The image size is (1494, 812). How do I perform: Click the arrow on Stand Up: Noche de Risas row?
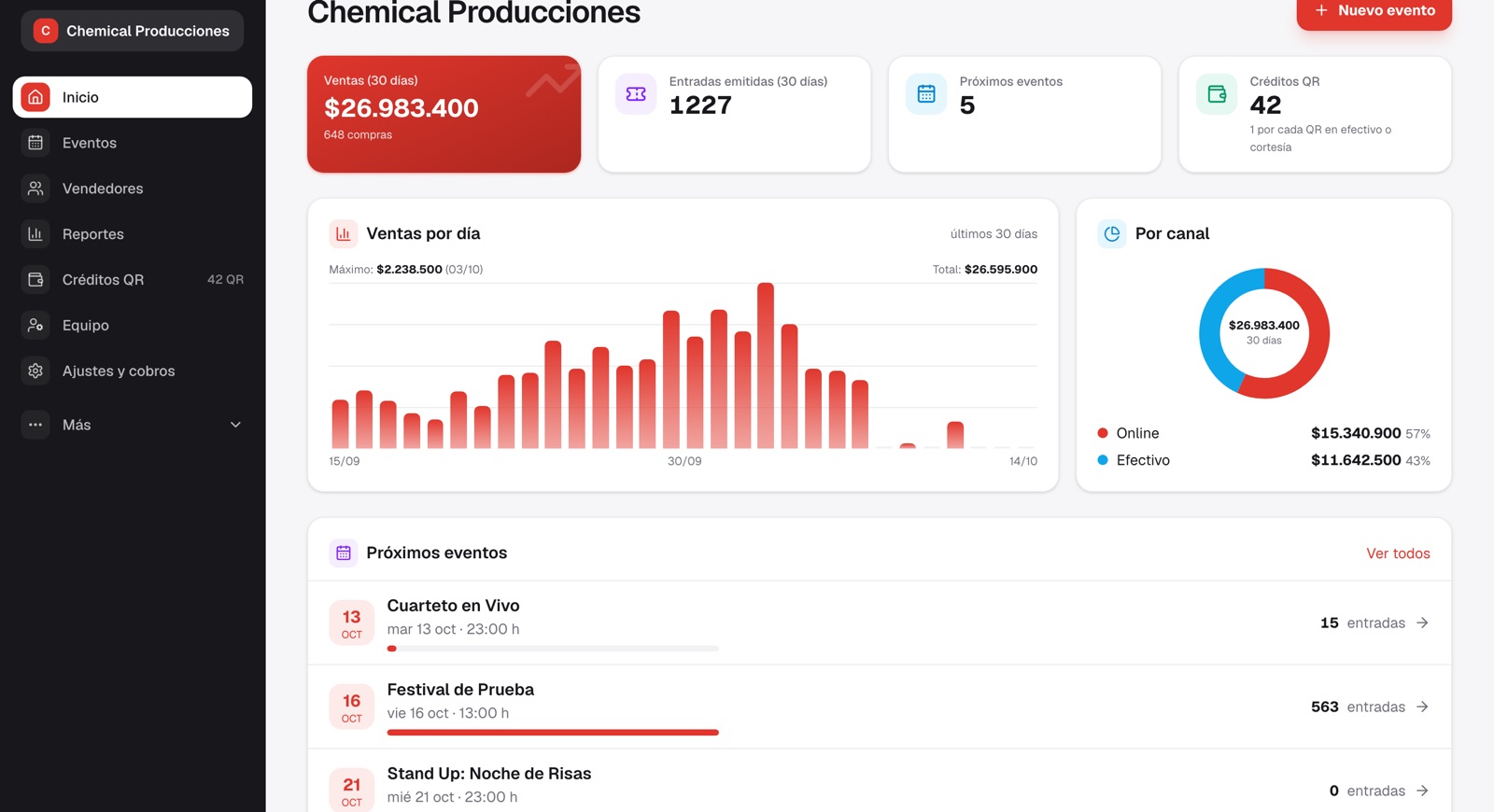coord(1422,791)
